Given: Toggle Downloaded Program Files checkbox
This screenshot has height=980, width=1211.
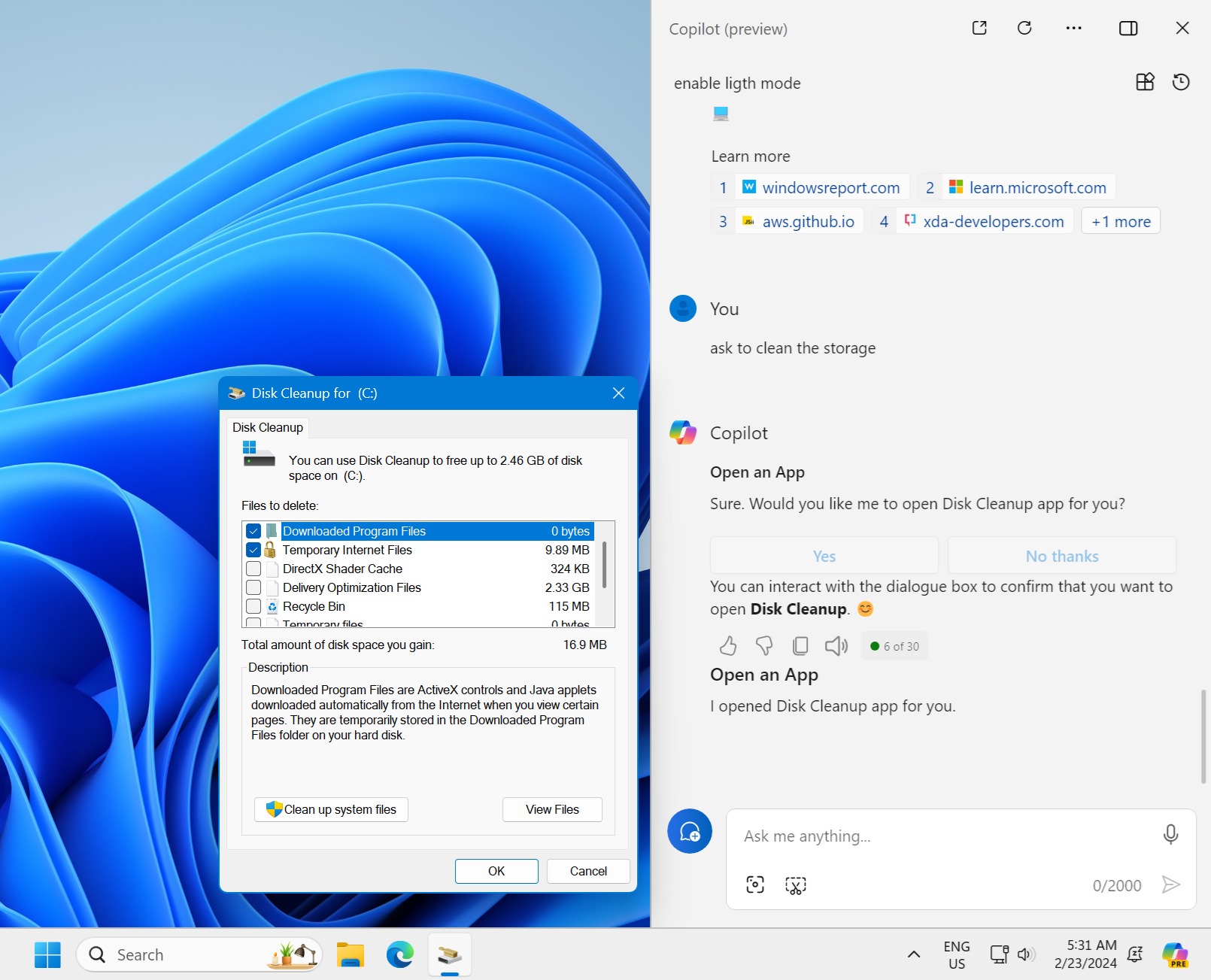Looking at the screenshot, I should click(x=253, y=531).
